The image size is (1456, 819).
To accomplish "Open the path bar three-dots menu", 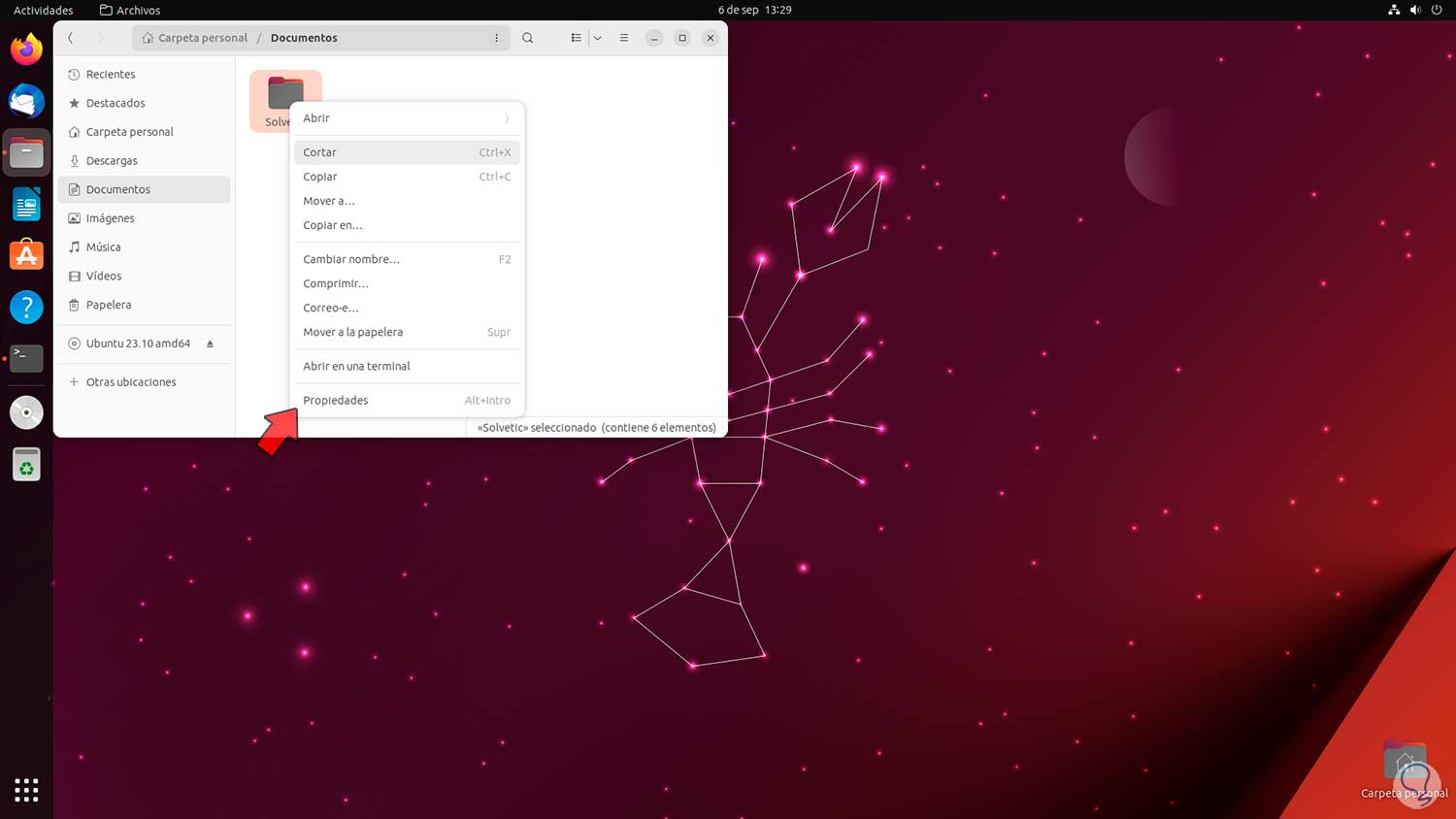I will click(x=496, y=38).
